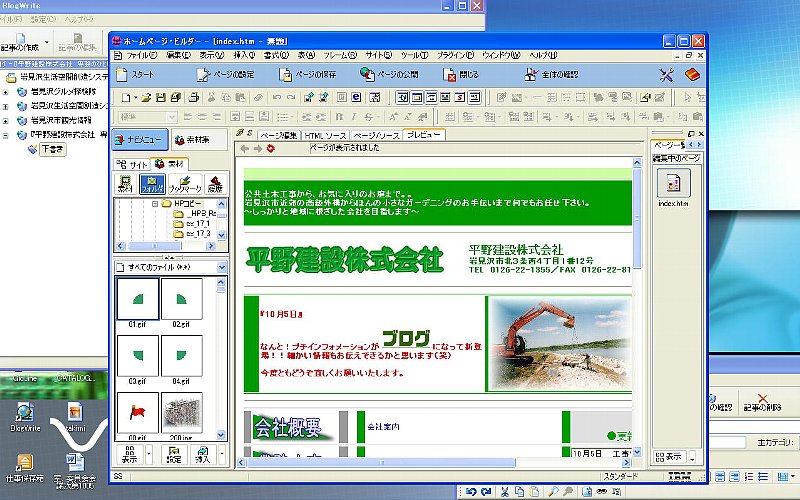The image size is (800, 500).
Task: Click the undo arrow in Homepage Builder toolbar
Action: click(x=277, y=97)
